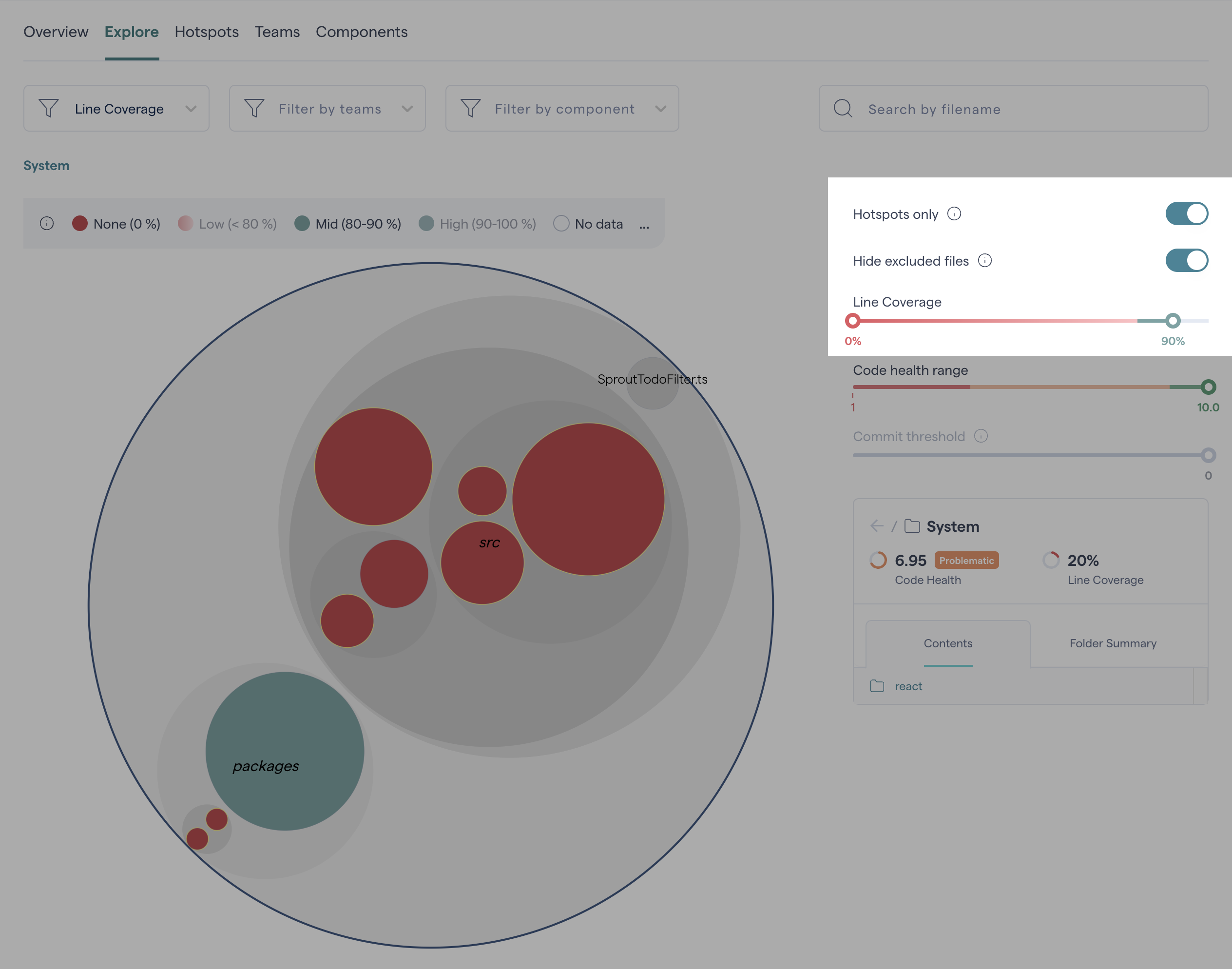The image size is (1232, 969).
Task: Toggle the Hide excluded files switch
Action: pyautogui.click(x=1187, y=260)
